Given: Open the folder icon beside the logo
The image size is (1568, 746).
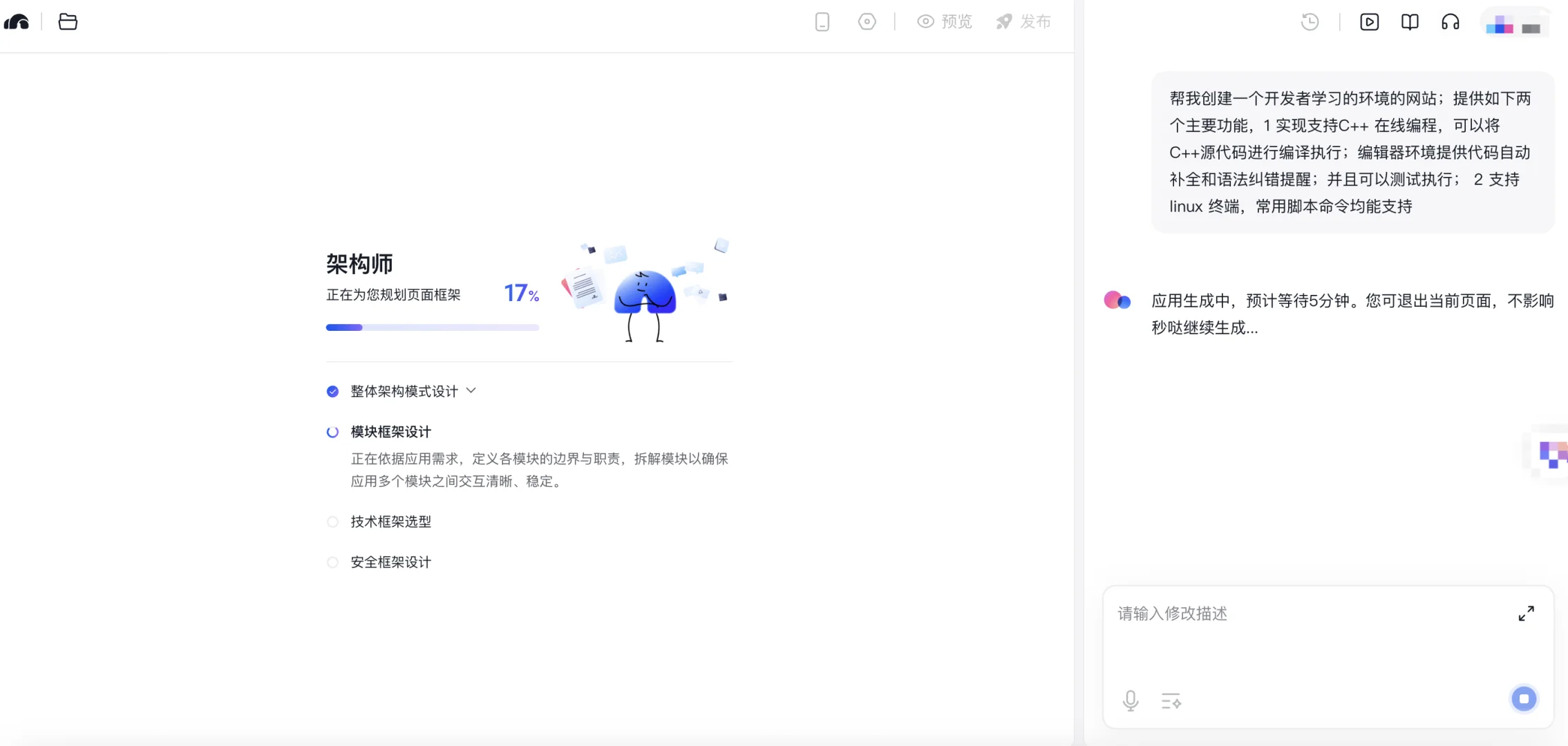Looking at the screenshot, I should tap(67, 21).
